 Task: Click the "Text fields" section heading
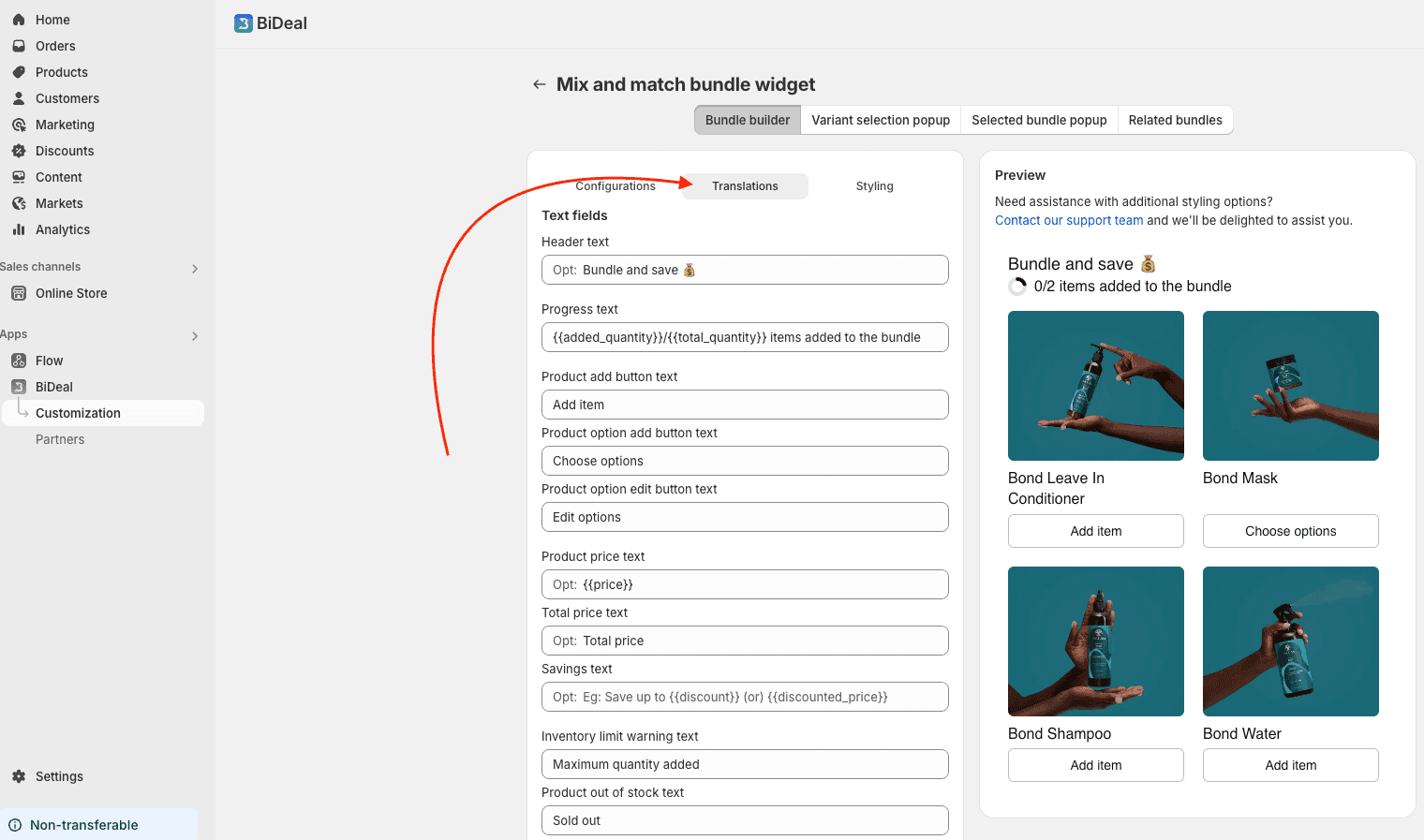pyautogui.click(x=574, y=215)
